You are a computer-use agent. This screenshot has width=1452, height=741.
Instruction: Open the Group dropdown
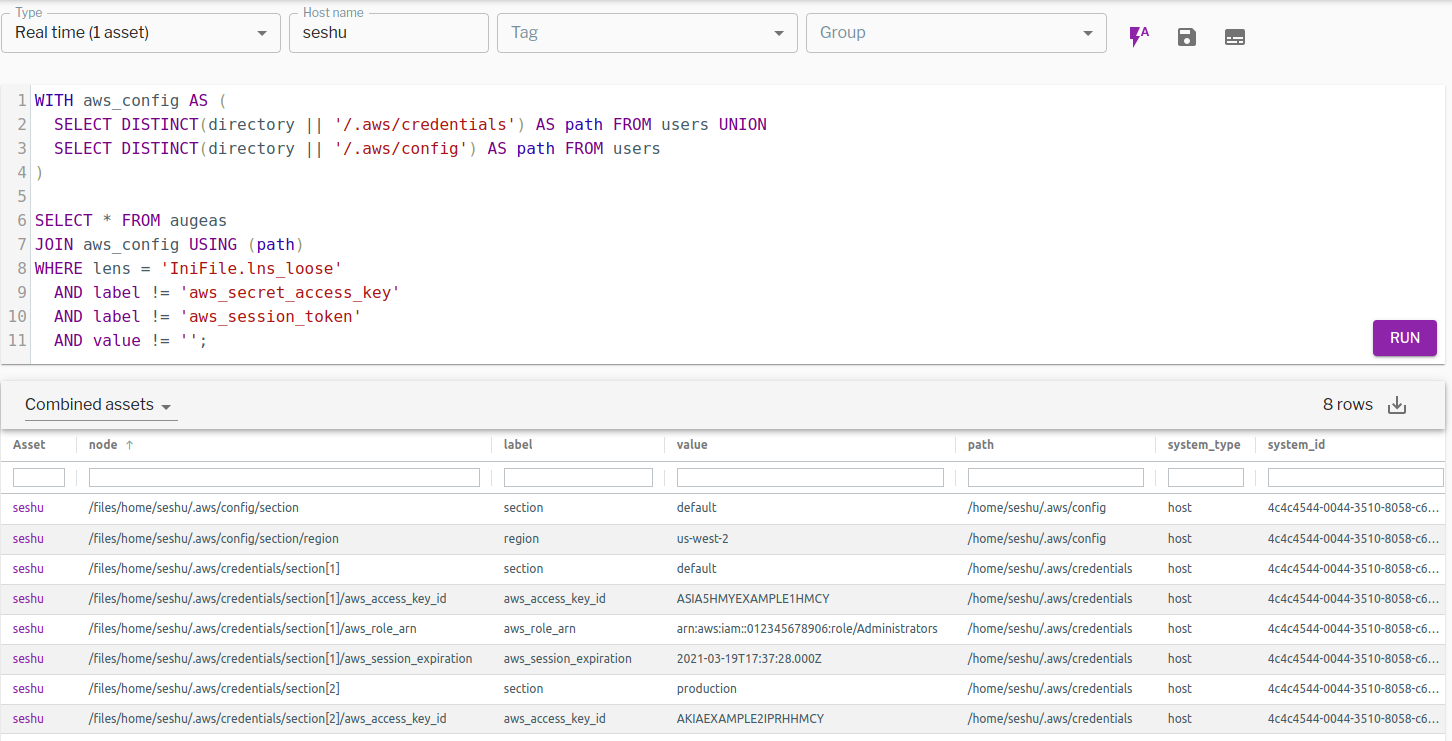tap(954, 33)
